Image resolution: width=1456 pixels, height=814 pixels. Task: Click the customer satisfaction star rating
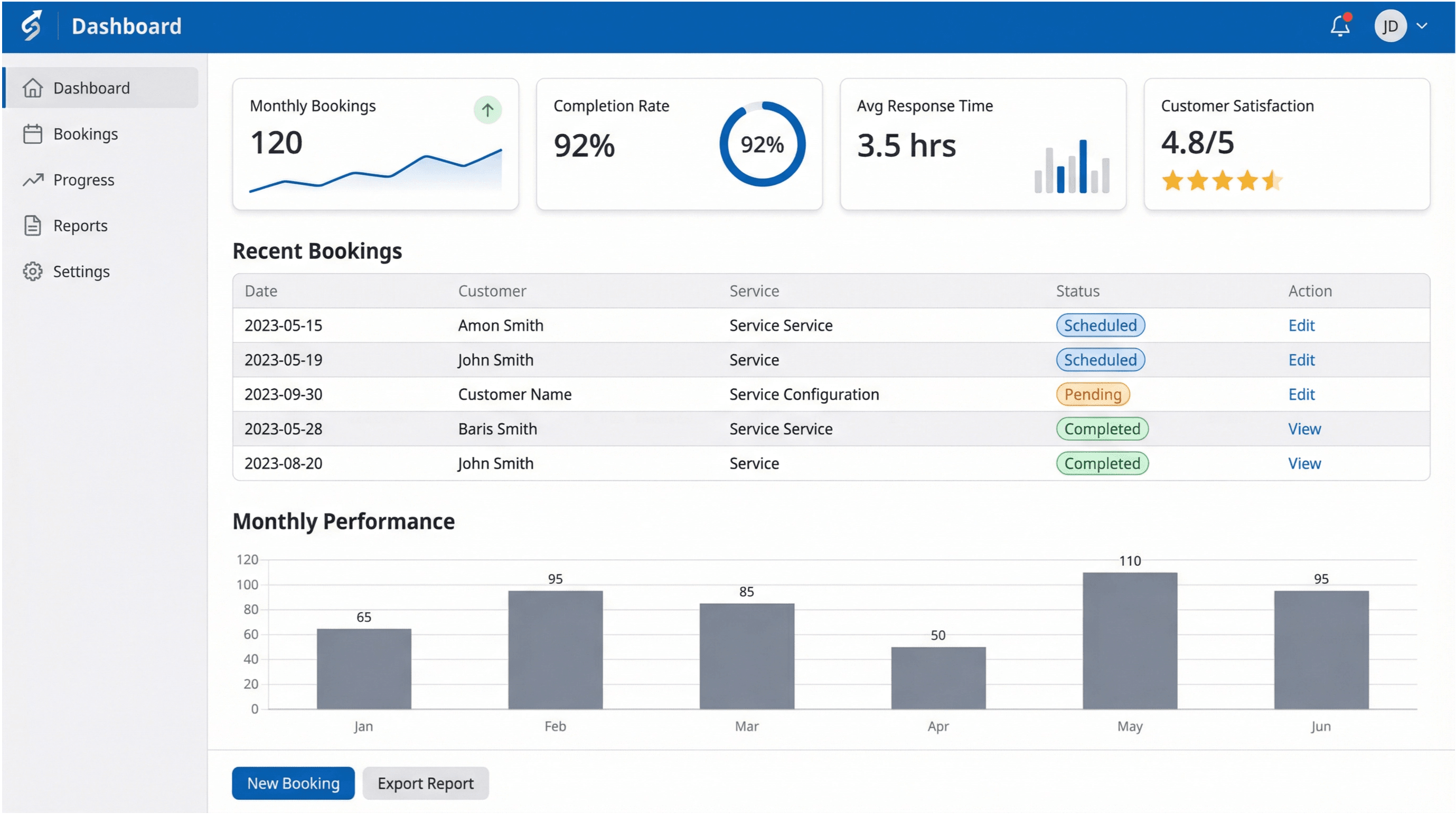click(x=1221, y=181)
